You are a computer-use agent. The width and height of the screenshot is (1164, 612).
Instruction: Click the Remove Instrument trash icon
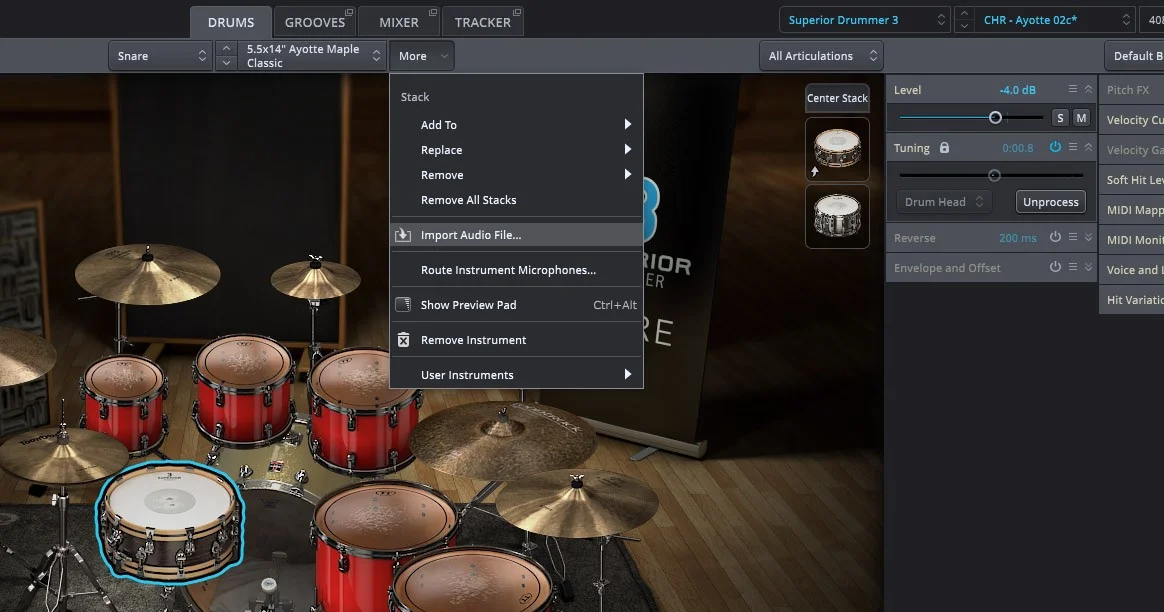pyautogui.click(x=403, y=339)
